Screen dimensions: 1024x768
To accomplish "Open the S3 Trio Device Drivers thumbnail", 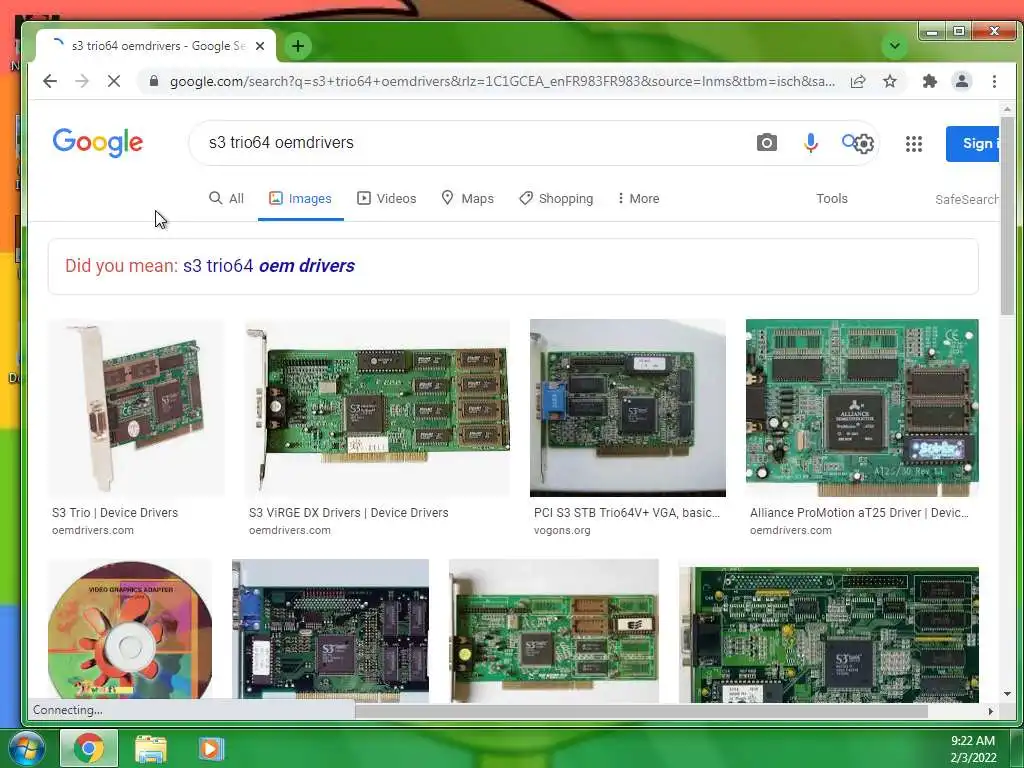I will tap(136, 408).
